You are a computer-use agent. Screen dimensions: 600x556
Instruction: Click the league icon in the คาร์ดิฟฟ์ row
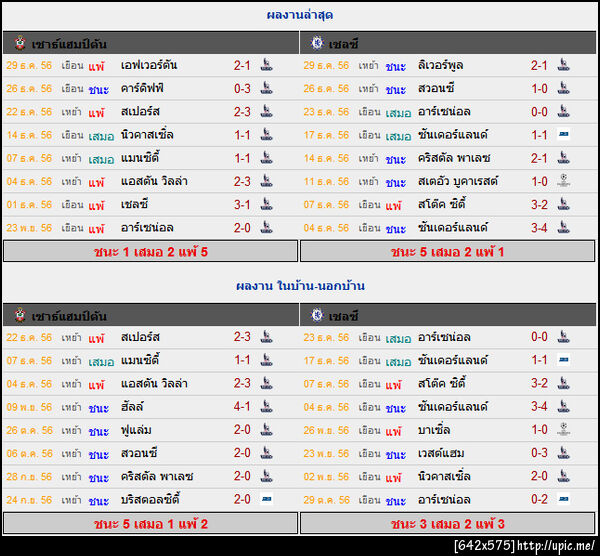pyautogui.click(x=266, y=88)
